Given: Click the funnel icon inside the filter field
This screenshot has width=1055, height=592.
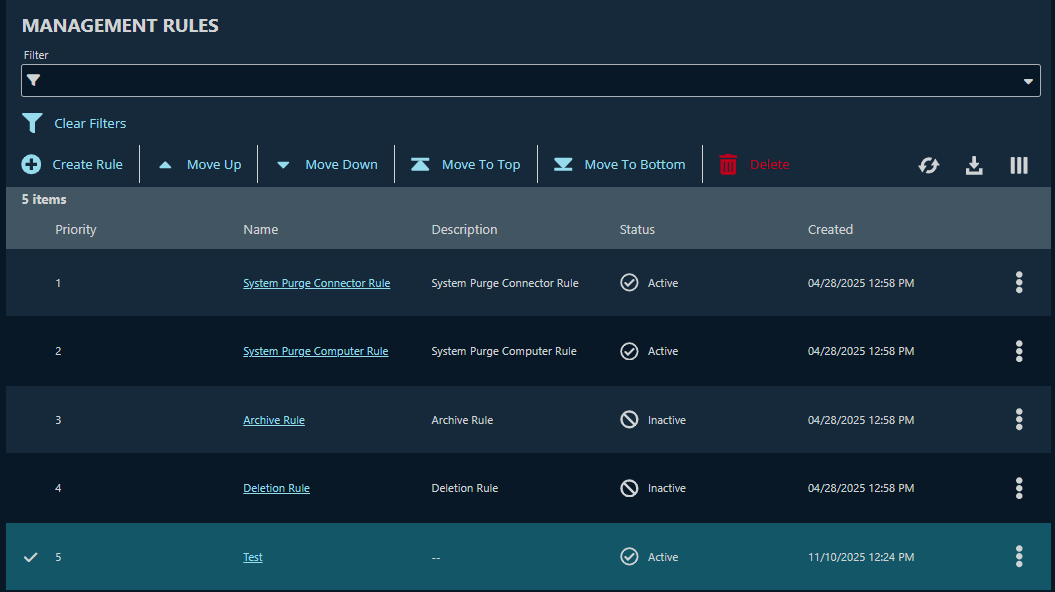Looking at the screenshot, I should click(x=34, y=80).
